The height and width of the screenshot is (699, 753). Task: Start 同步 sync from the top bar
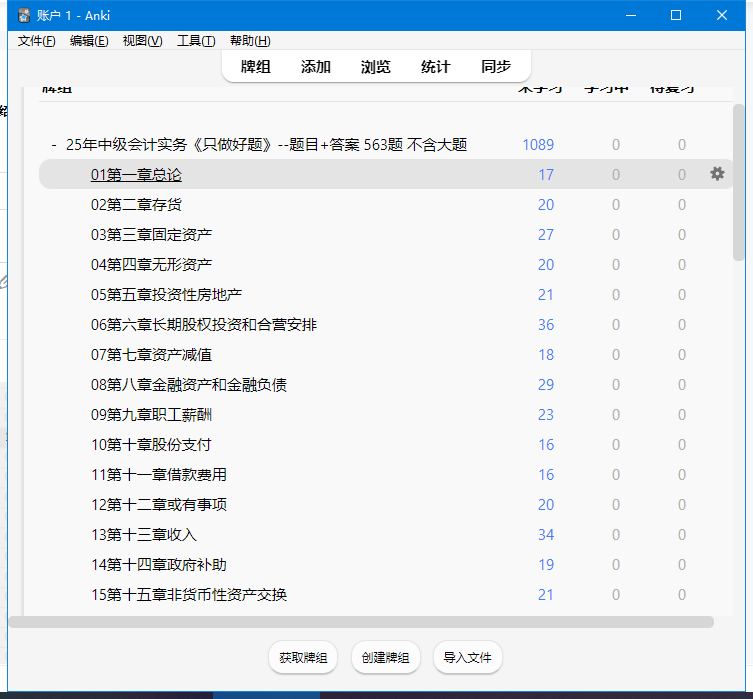[x=496, y=66]
